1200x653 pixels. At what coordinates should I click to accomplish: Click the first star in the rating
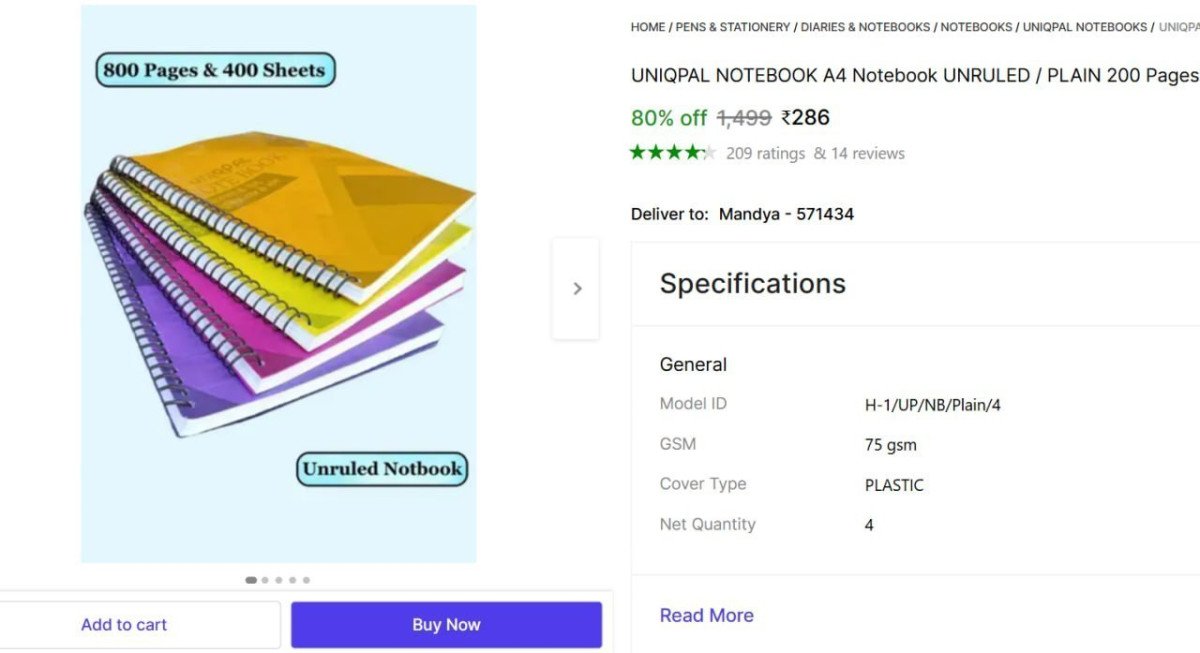[x=634, y=152]
